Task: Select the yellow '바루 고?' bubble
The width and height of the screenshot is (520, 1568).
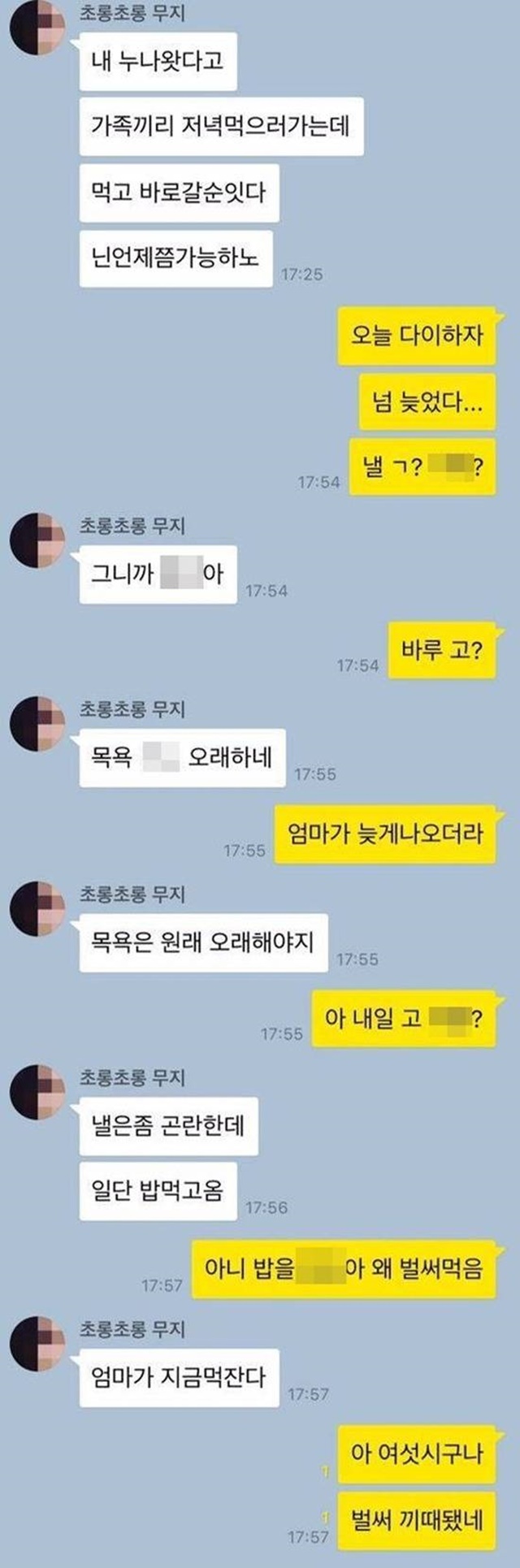Action: pos(441,651)
